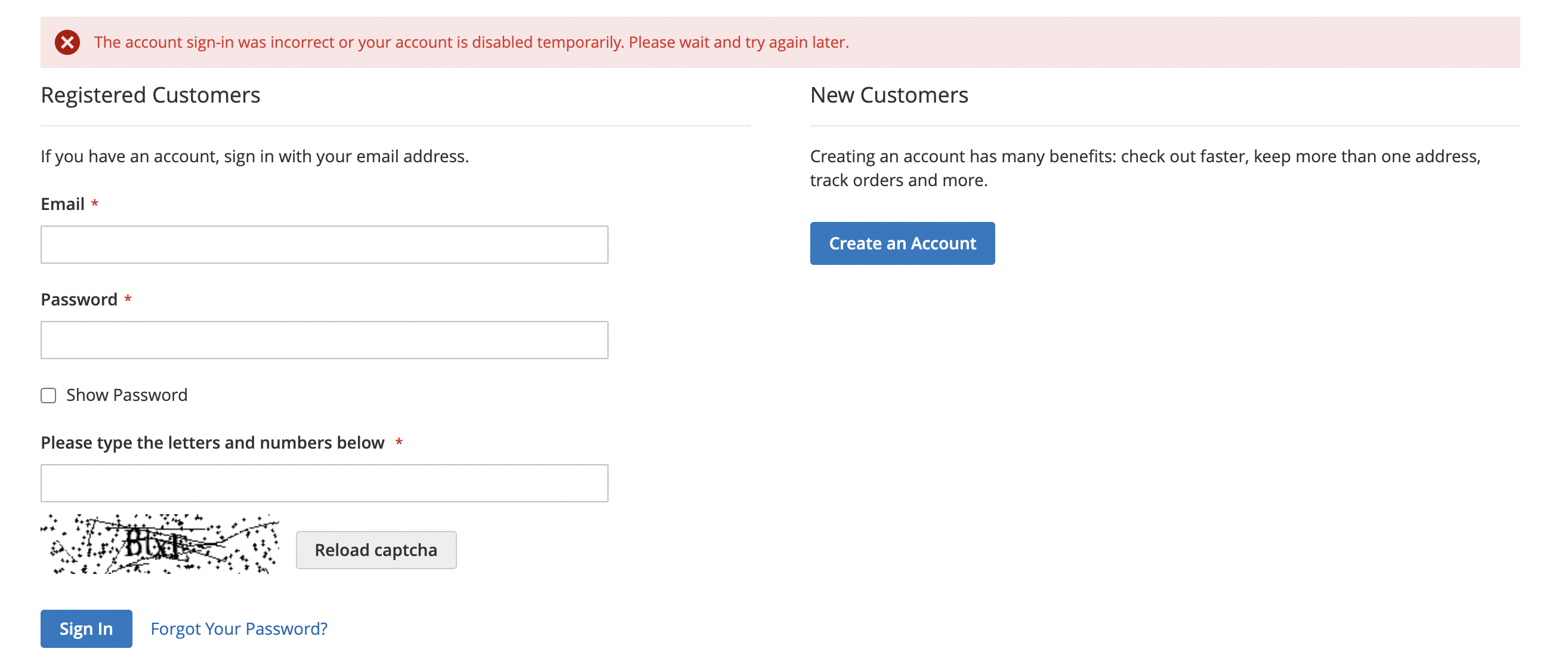Click the New Customers heading
The image size is (1568, 667).
coord(889,95)
